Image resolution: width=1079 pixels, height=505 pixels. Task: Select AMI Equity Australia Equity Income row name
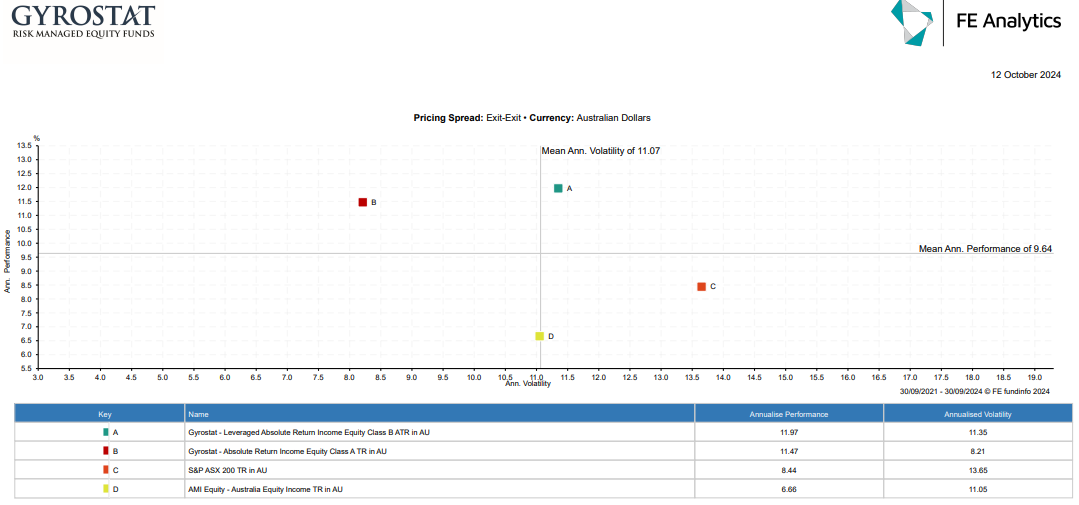click(x=265, y=489)
